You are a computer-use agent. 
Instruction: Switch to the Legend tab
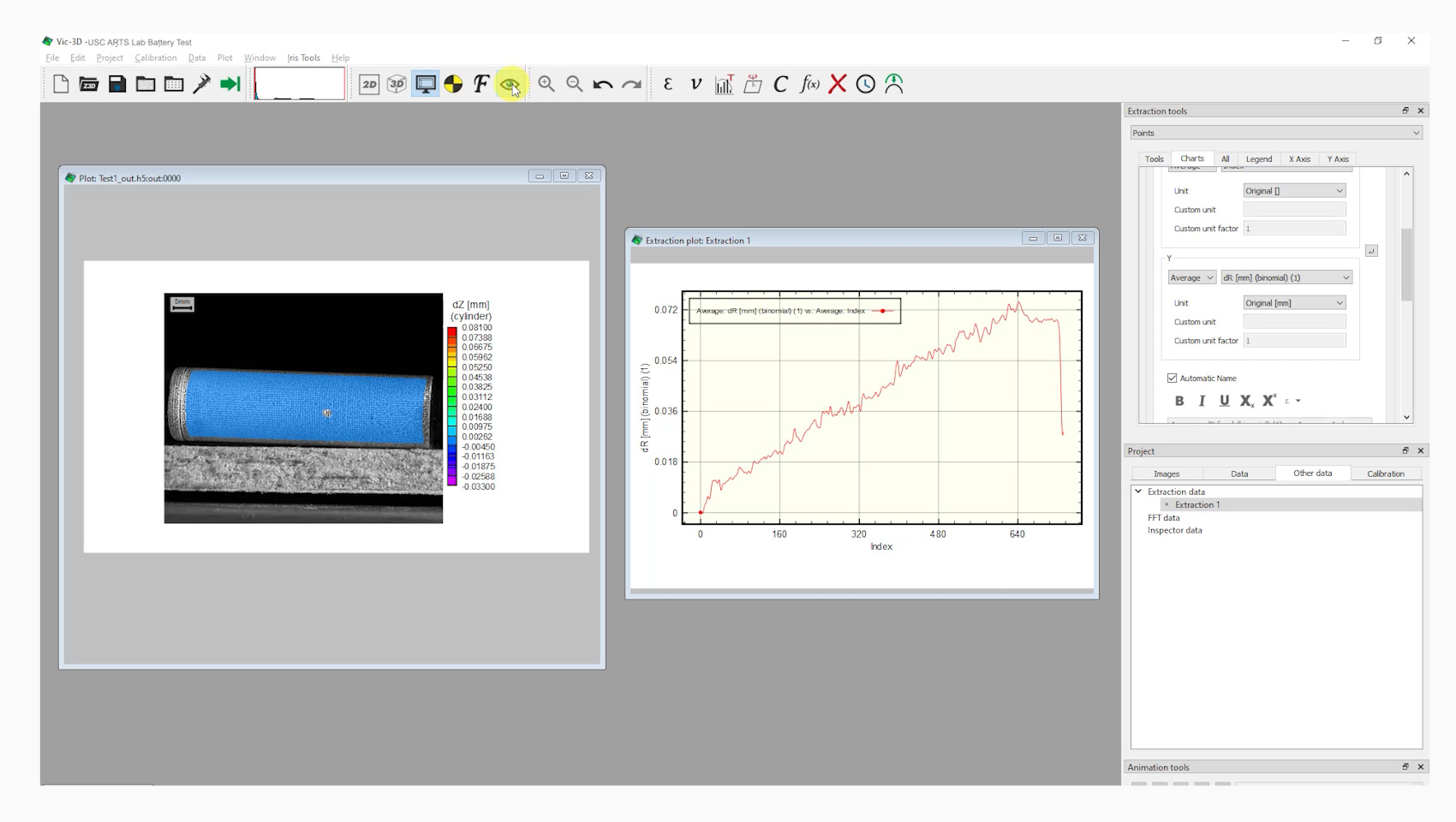(x=1258, y=159)
